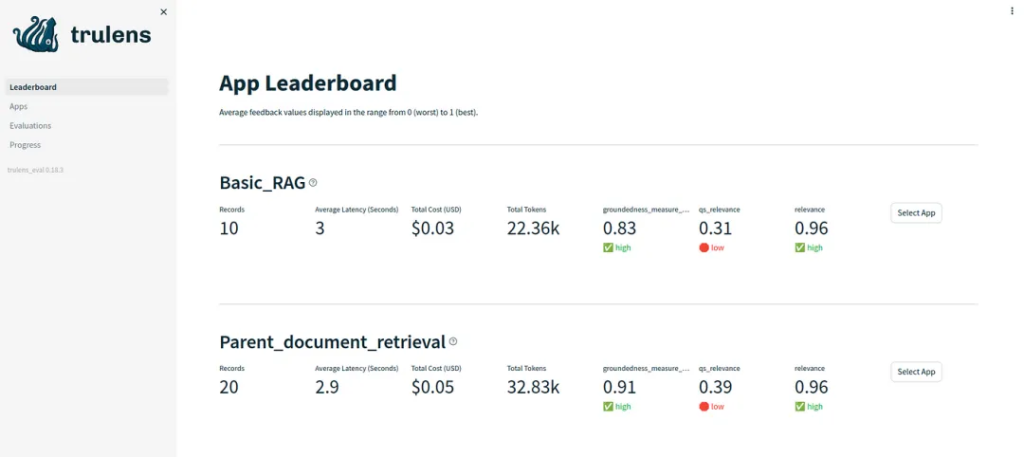Click the Basic_RAG Total Tokens value 22.36k

click(533, 228)
